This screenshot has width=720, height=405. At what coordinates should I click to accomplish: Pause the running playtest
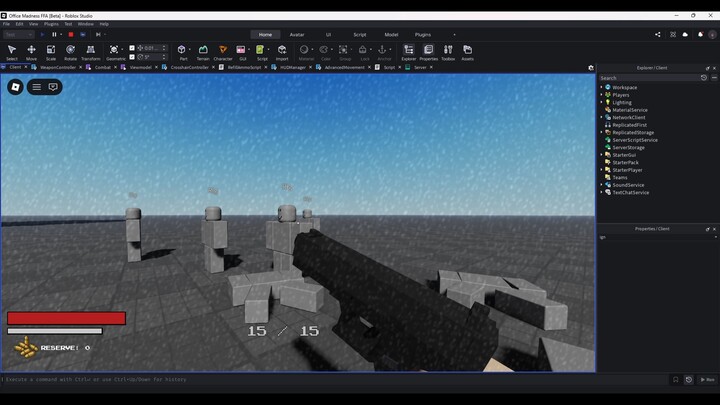pos(54,34)
